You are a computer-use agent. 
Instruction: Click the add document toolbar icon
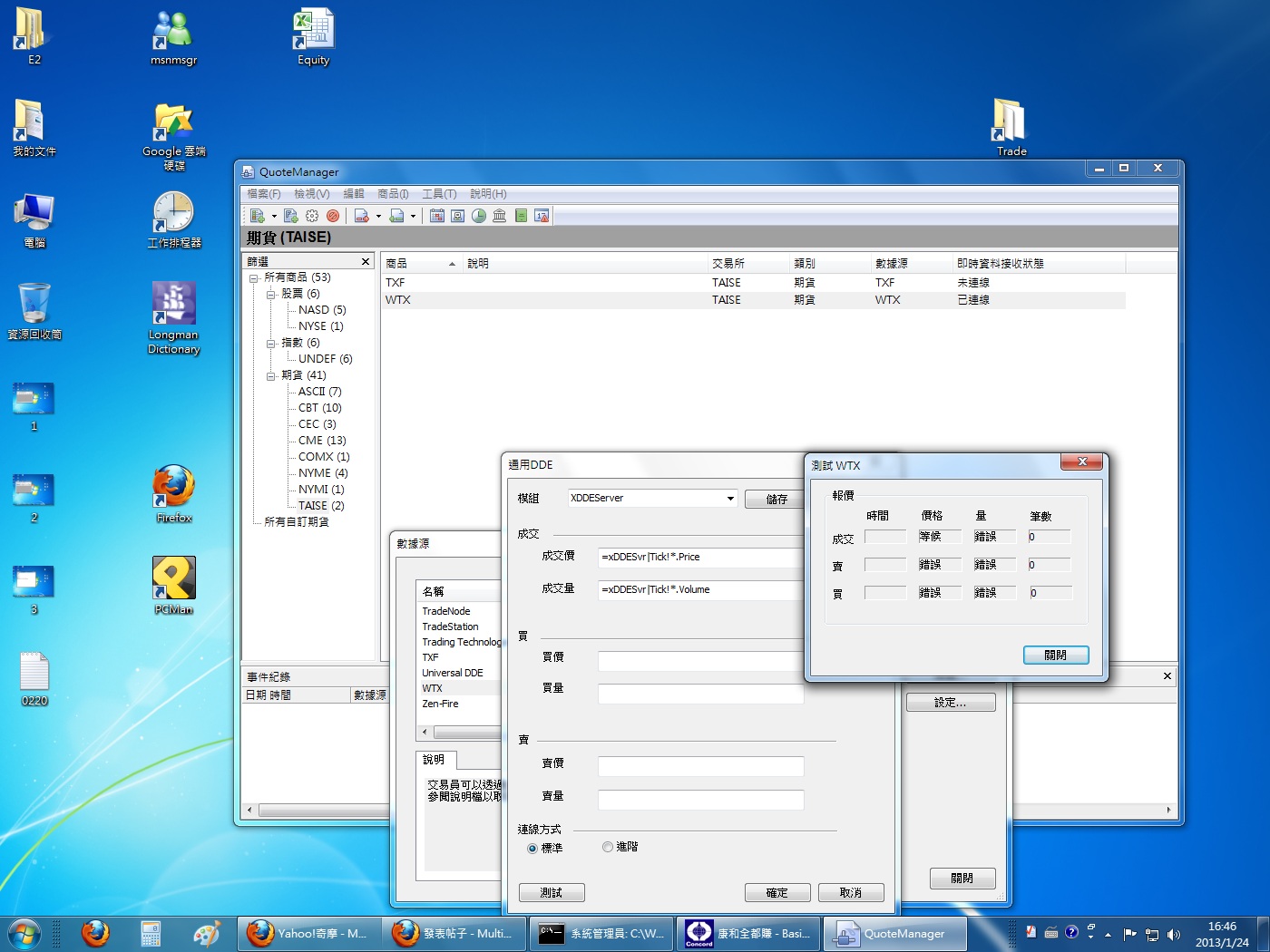point(290,216)
